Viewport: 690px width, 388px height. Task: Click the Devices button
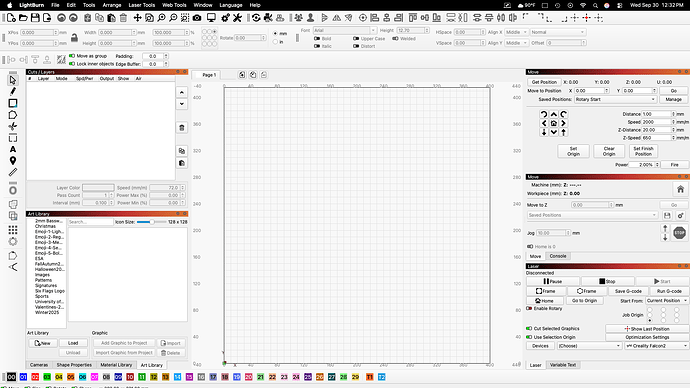click(540, 346)
